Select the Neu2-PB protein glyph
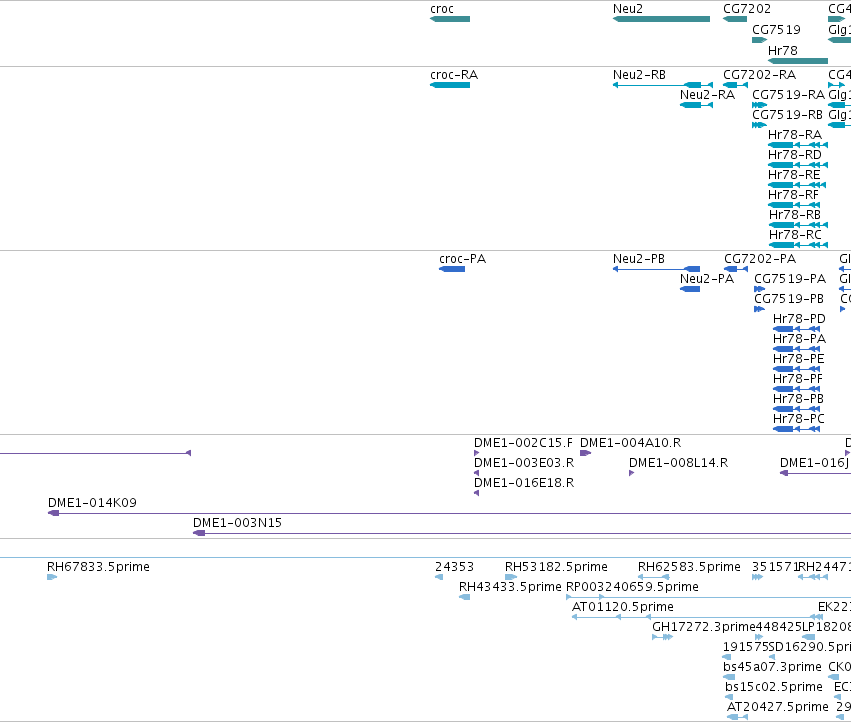The height and width of the screenshot is (722, 851). [x=656, y=269]
